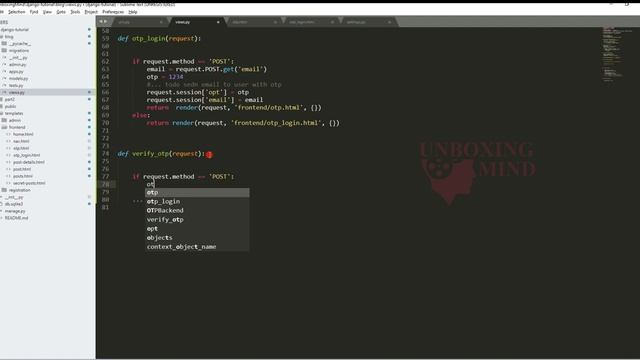
Task: Click the tab navigation forward arrow
Action: pos(106,22)
